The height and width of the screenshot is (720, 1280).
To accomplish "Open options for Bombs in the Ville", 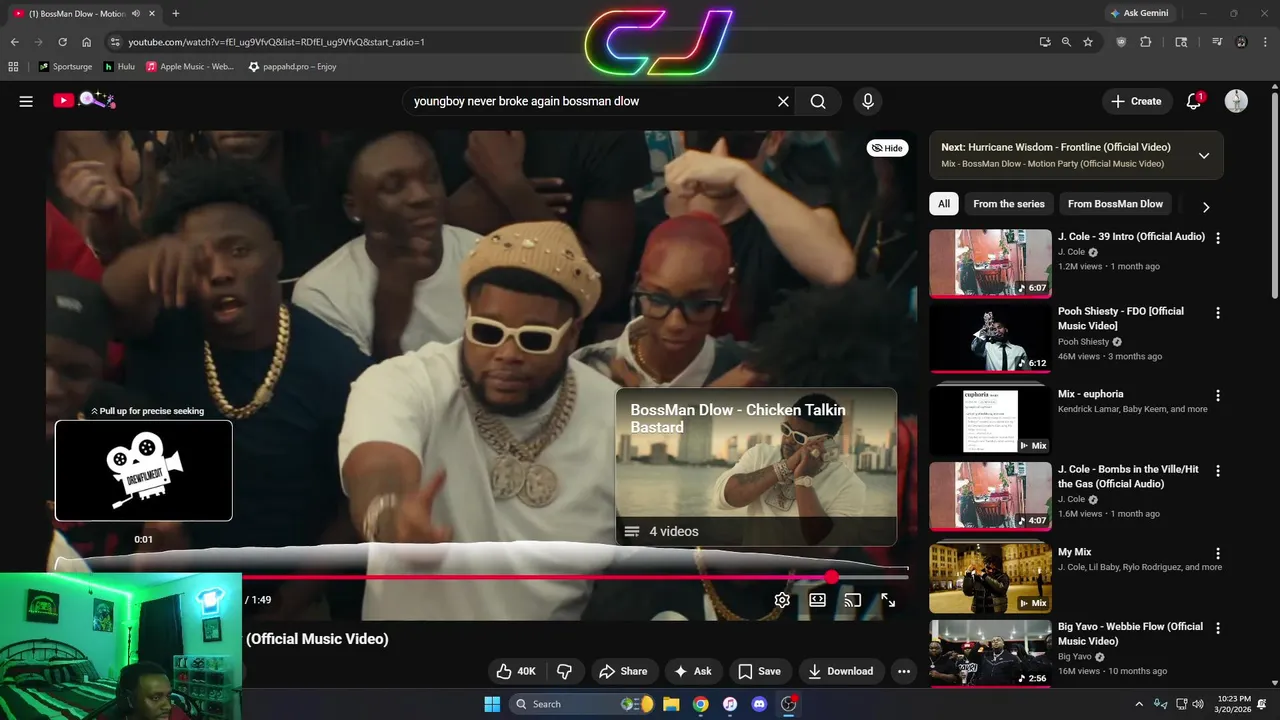I will pyautogui.click(x=1218, y=470).
